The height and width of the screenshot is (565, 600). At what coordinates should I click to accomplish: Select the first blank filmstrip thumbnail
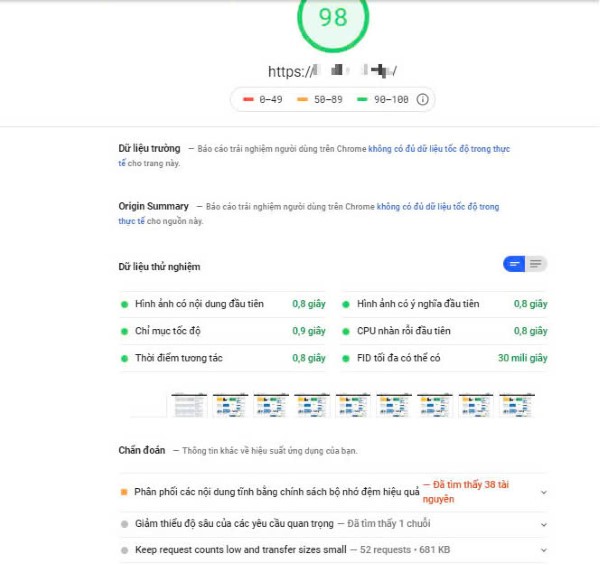pyautogui.click(x=148, y=405)
